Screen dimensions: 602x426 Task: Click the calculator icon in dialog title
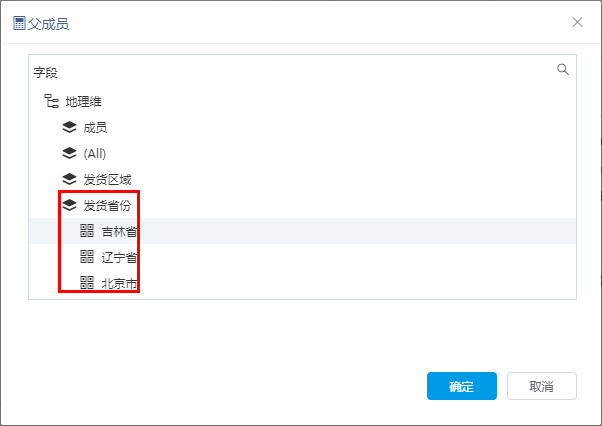(x=19, y=23)
